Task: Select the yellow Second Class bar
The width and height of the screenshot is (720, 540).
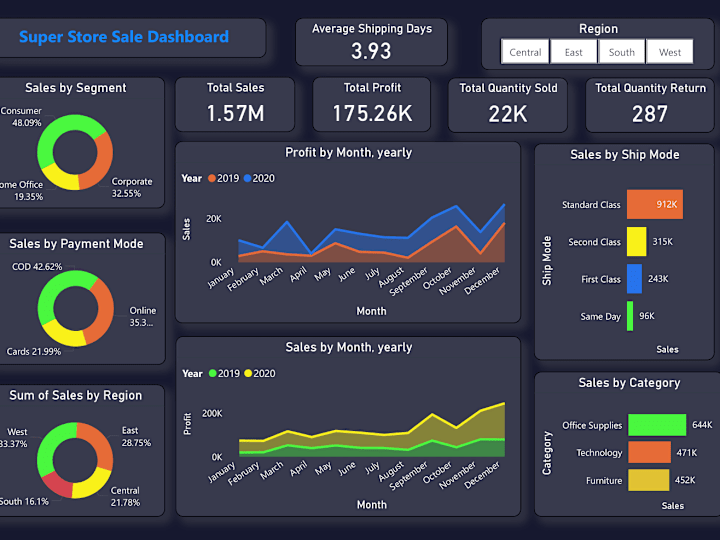Action: pyautogui.click(x=636, y=242)
